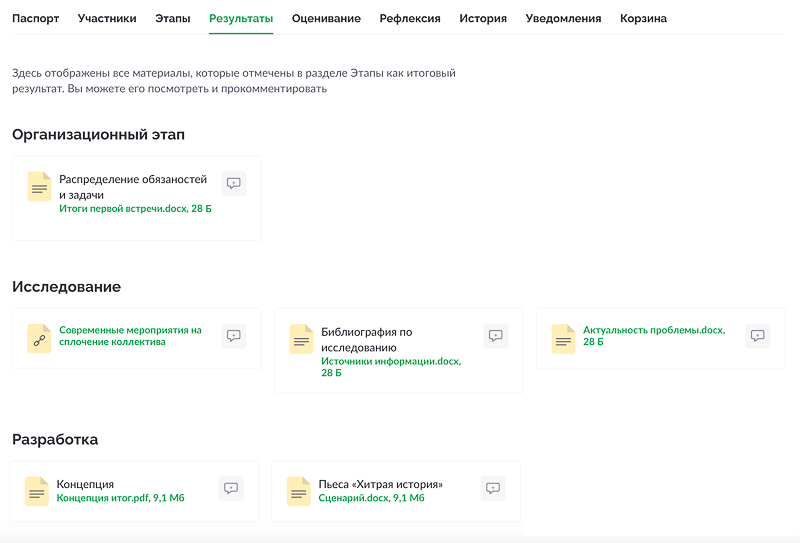Image resolution: width=800 pixels, height=543 pixels.
Task: Click document icon of Актуальность проблемы card
Action: tap(563, 339)
